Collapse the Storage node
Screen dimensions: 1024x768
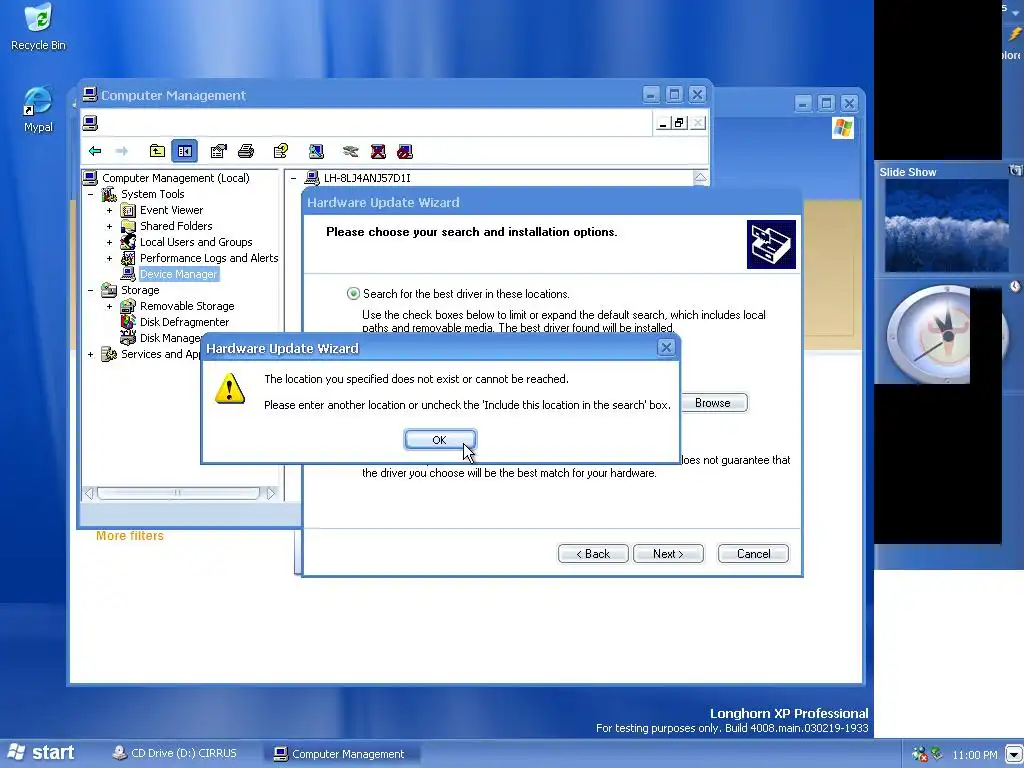pyautogui.click(x=91, y=290)
